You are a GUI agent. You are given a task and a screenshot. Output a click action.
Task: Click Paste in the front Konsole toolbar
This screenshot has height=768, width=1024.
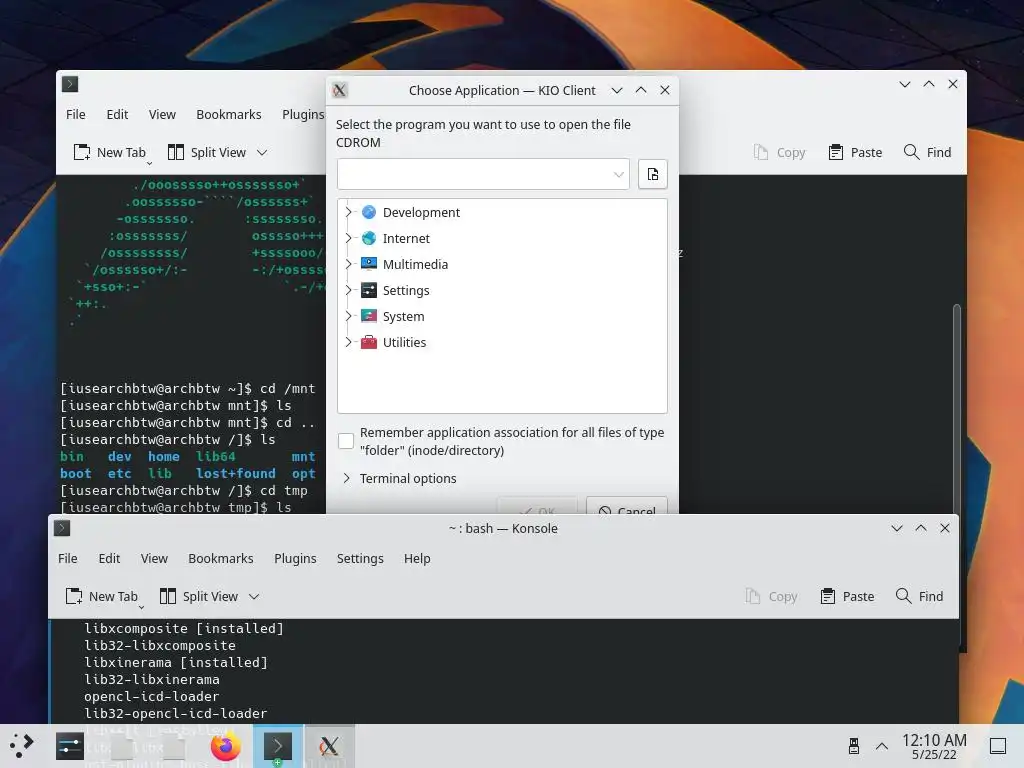[847, 596]
